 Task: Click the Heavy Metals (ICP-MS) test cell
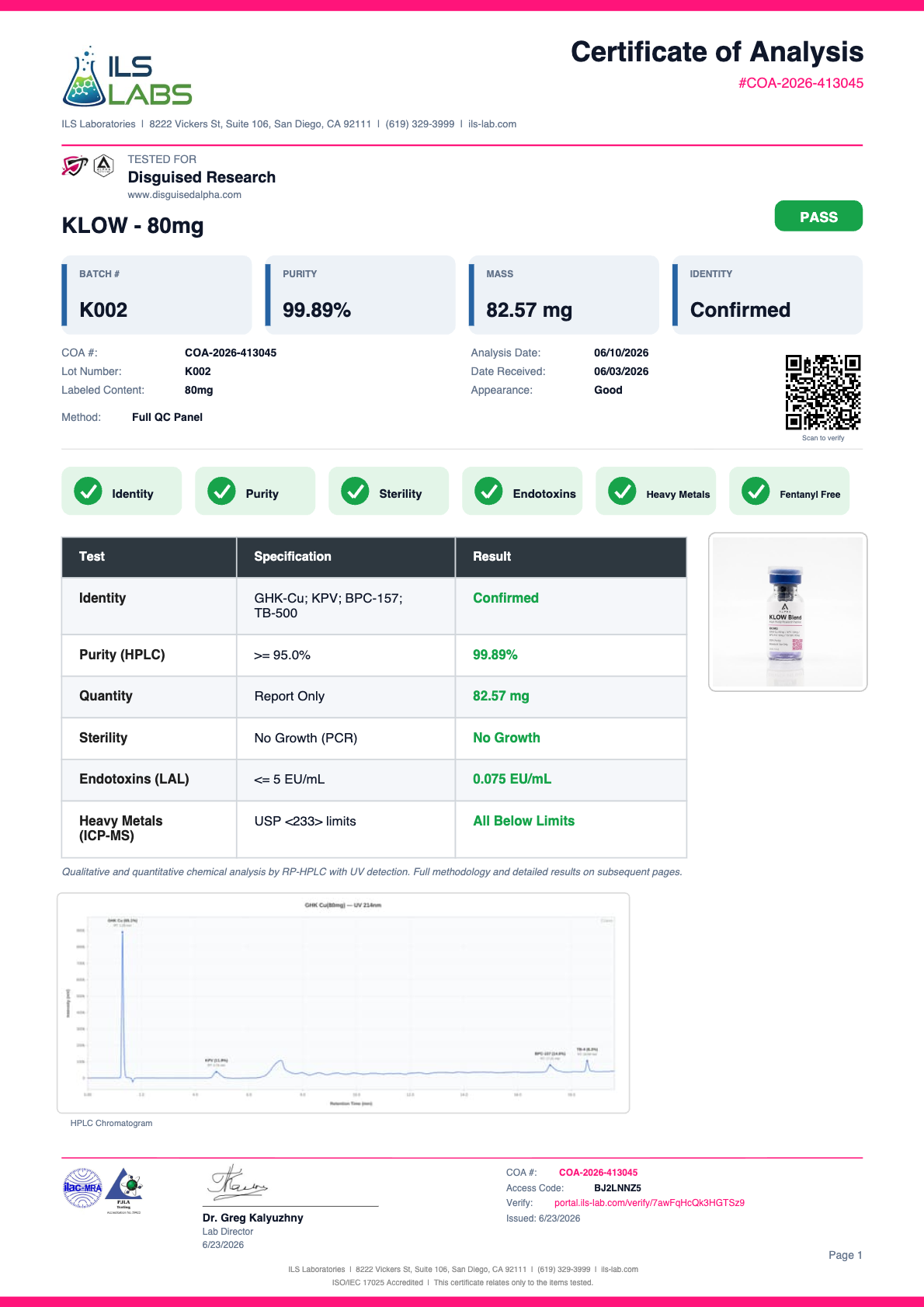[149, 829]
